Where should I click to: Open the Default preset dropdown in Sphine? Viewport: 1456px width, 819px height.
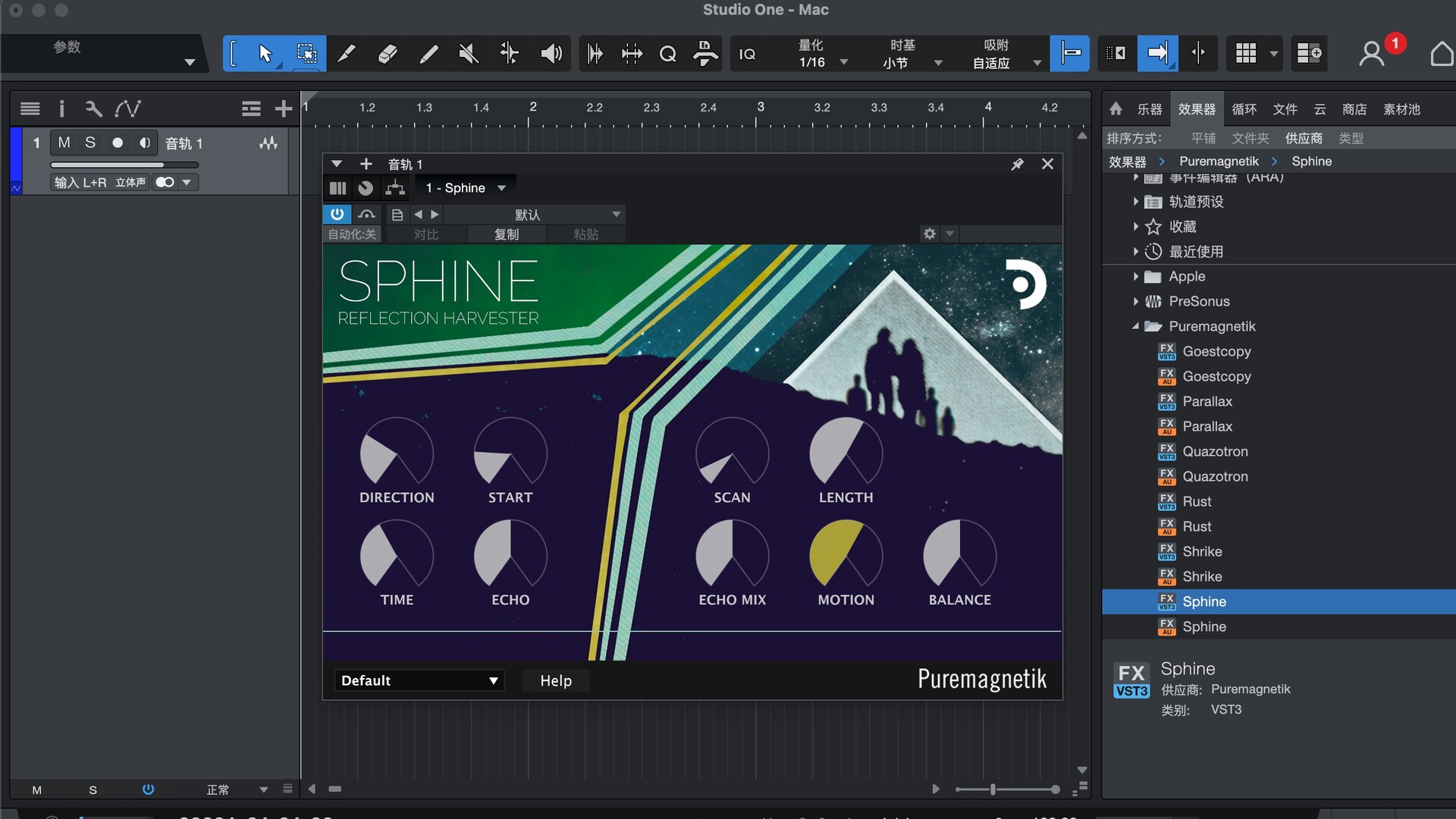click(418, 680)
